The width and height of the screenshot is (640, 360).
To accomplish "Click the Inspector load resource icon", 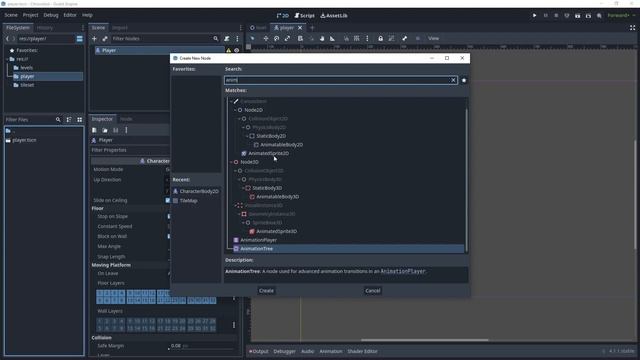I will [105, 130].
